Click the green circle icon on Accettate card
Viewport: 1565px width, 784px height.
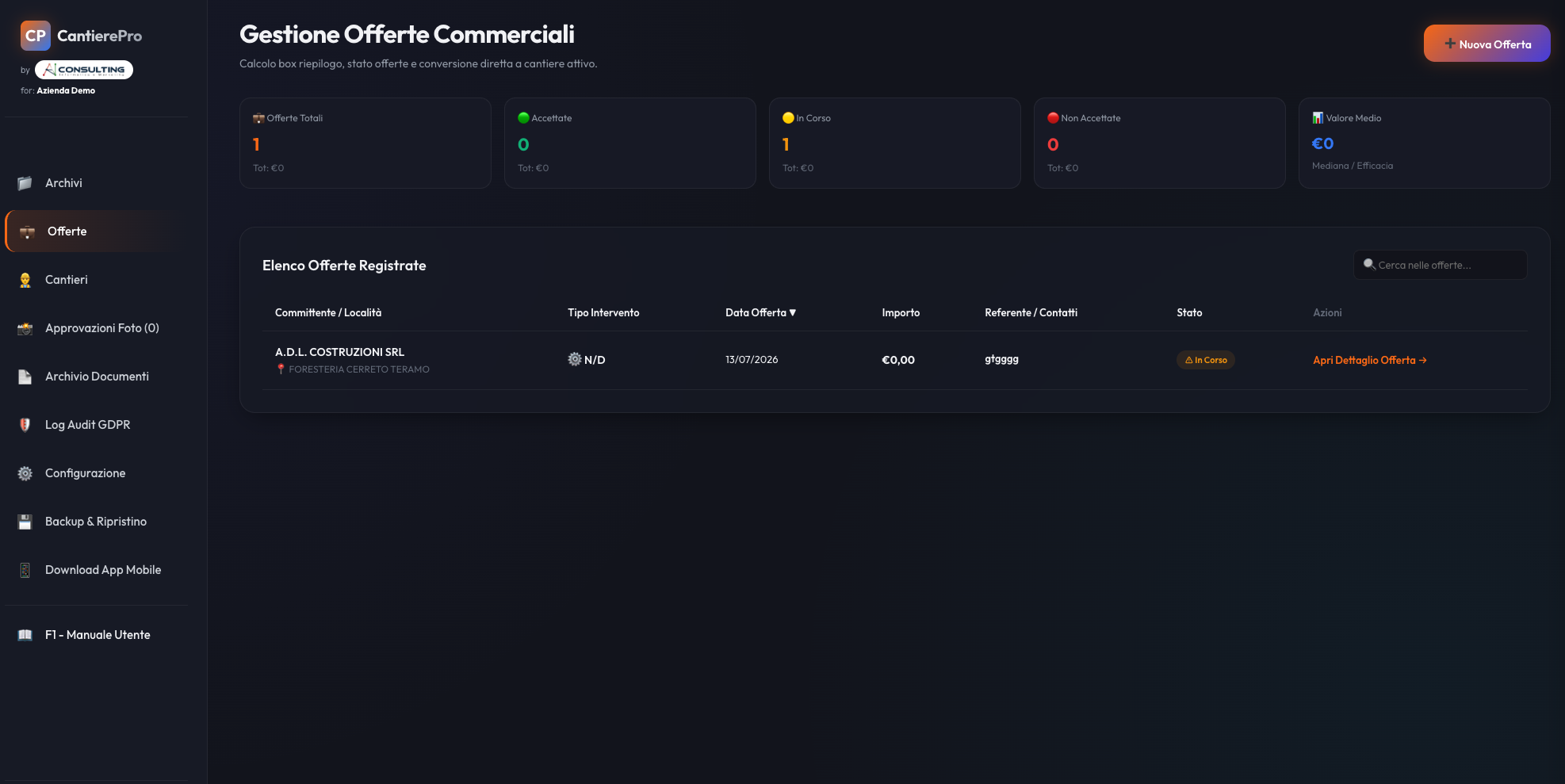pyautogui.click(x=523, y=118)
